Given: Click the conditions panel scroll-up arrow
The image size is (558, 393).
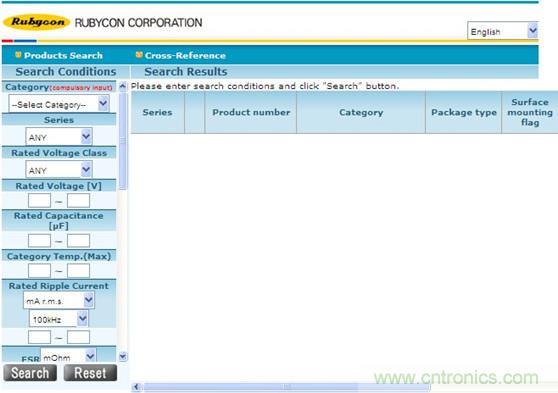Looking at the screenshot, I should tap(122, 86).
